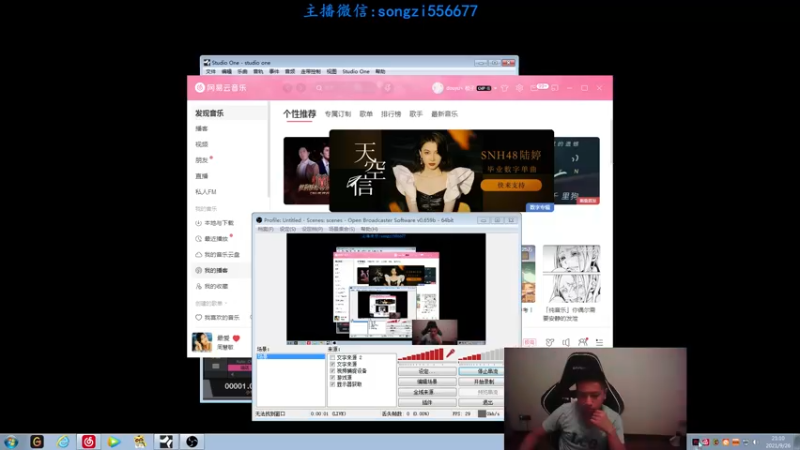Open the 纯音乐 playlist title link
This screenshot has height=450, width=800.
pyautogui.click(x=569, y=314)
